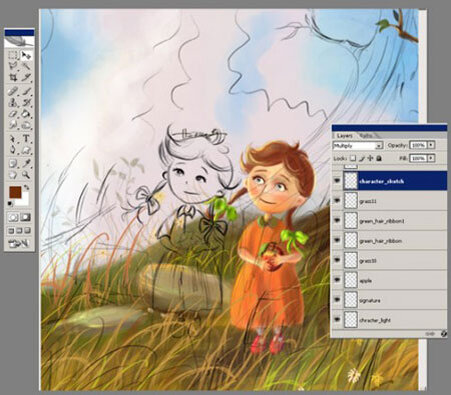Select the Notes tool
The height and width of the screenshot is (395, 451).
13,163
